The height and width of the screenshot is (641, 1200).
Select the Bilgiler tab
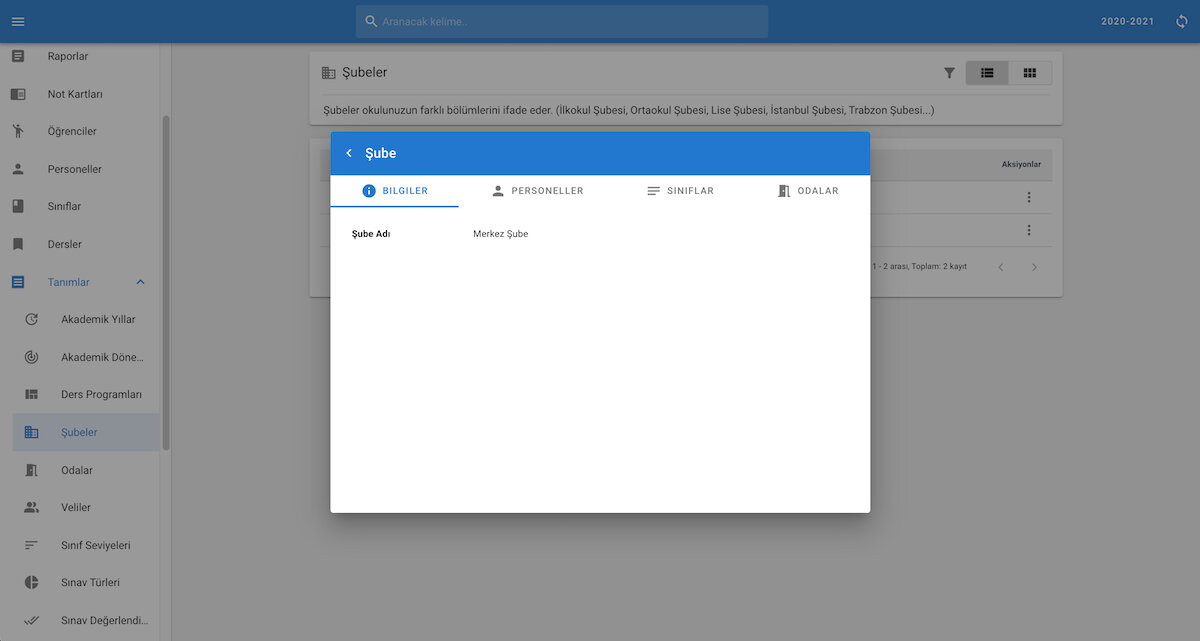tap(395, 191)
